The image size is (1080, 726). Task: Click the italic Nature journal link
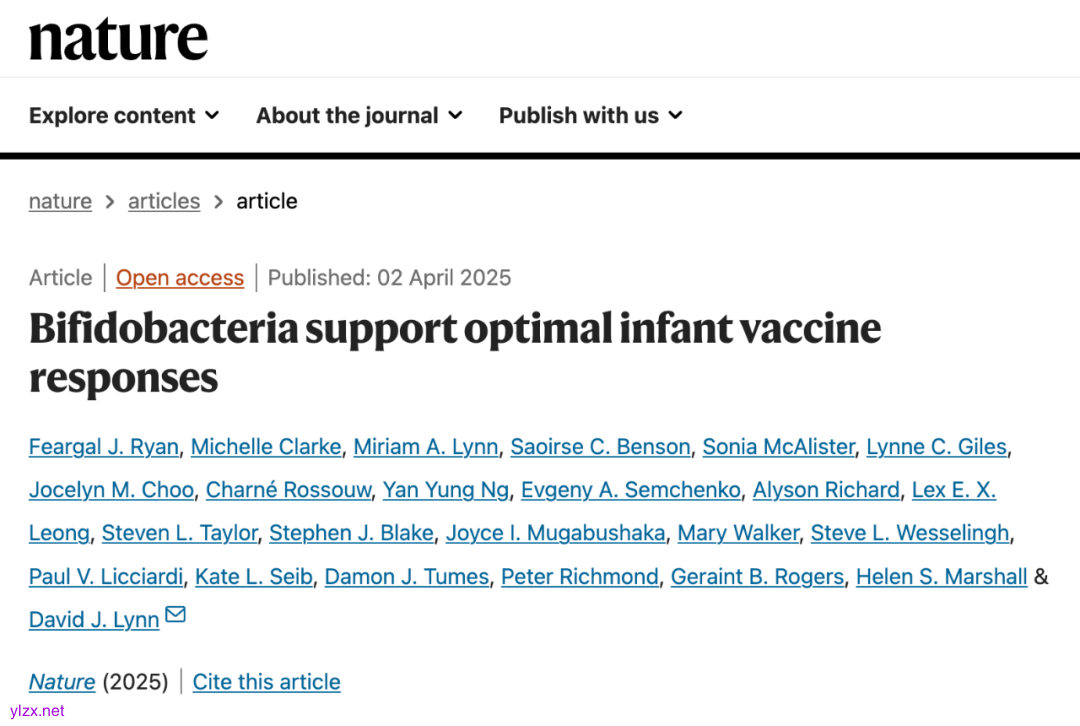pyautogui.click(x=62, y=682)
